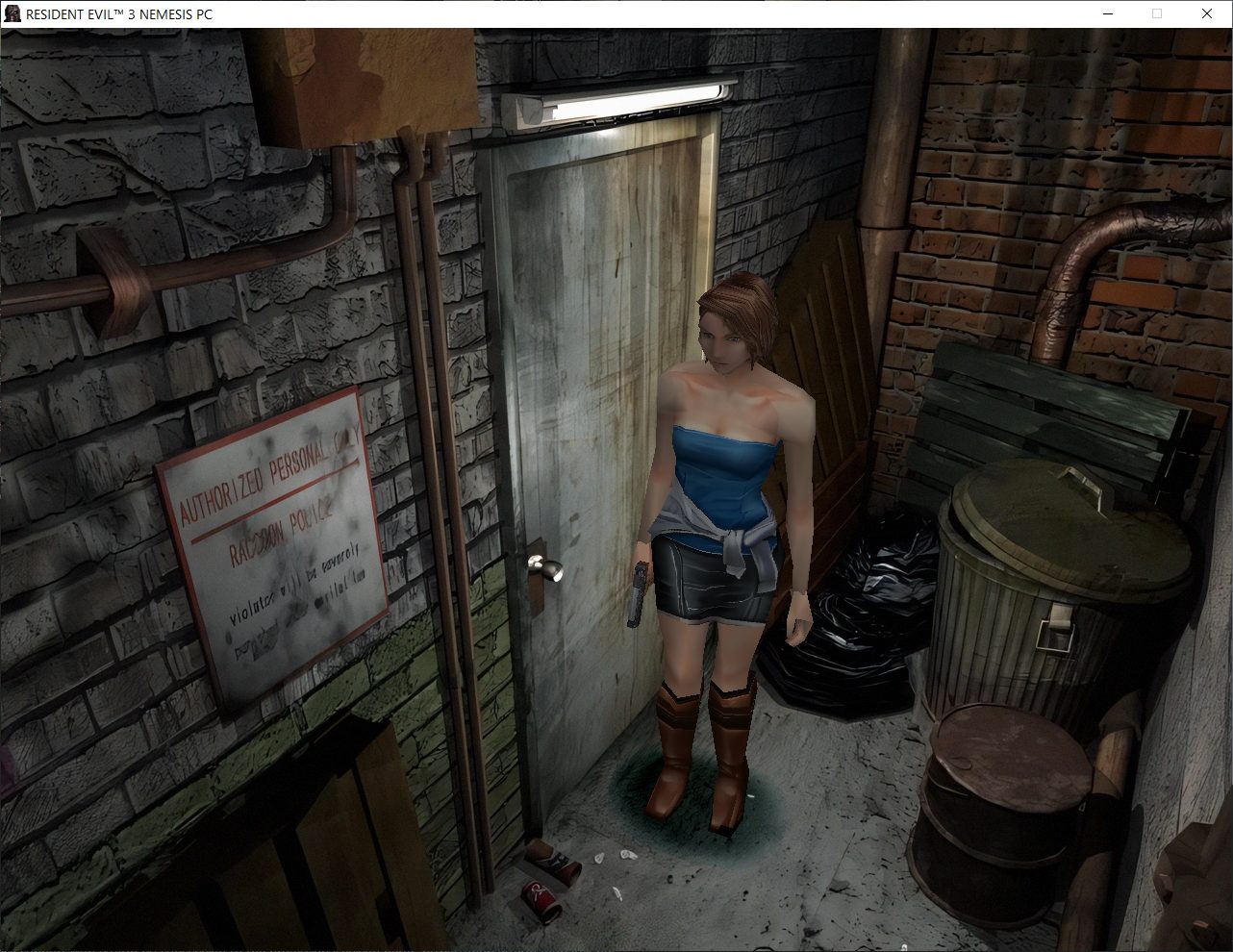Viewport: 1233px width, 952px height.
Task: Click the Resident Evil app icon in title bar
Action: pyautogui.click(x=13, y=13)
